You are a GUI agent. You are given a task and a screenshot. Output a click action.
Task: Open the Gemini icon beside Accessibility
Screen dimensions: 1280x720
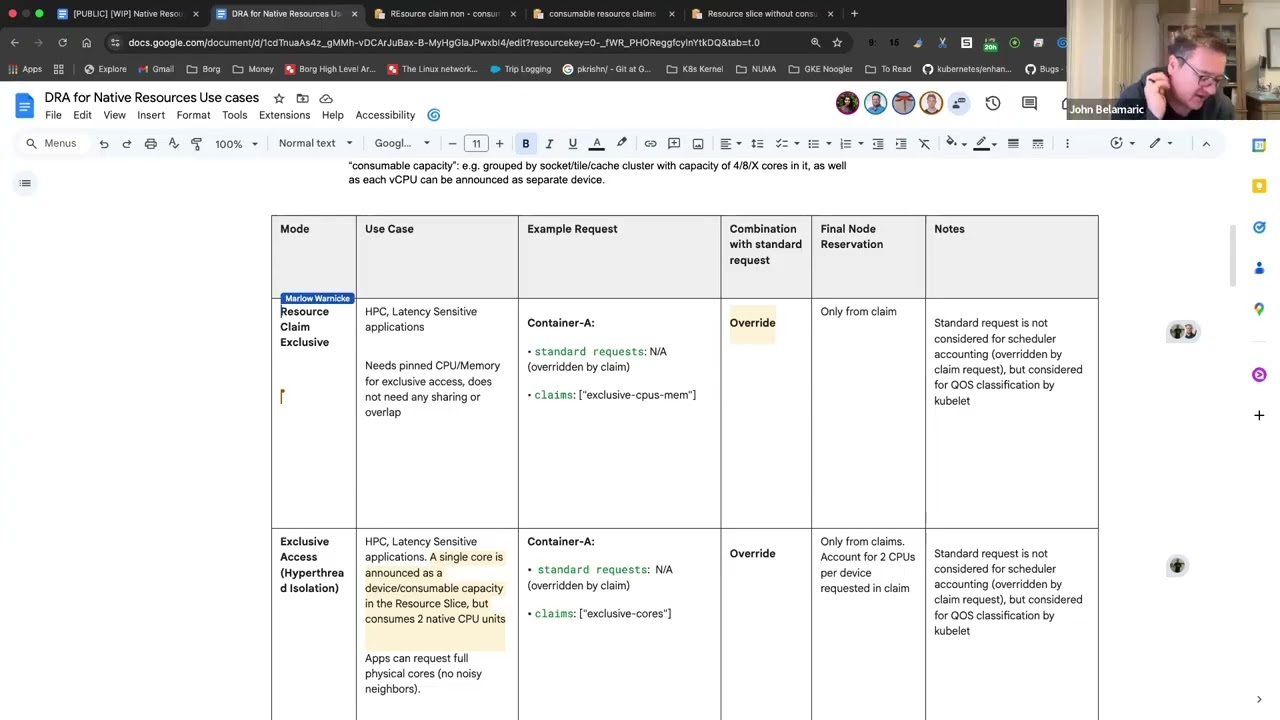(x=434, y=115)
